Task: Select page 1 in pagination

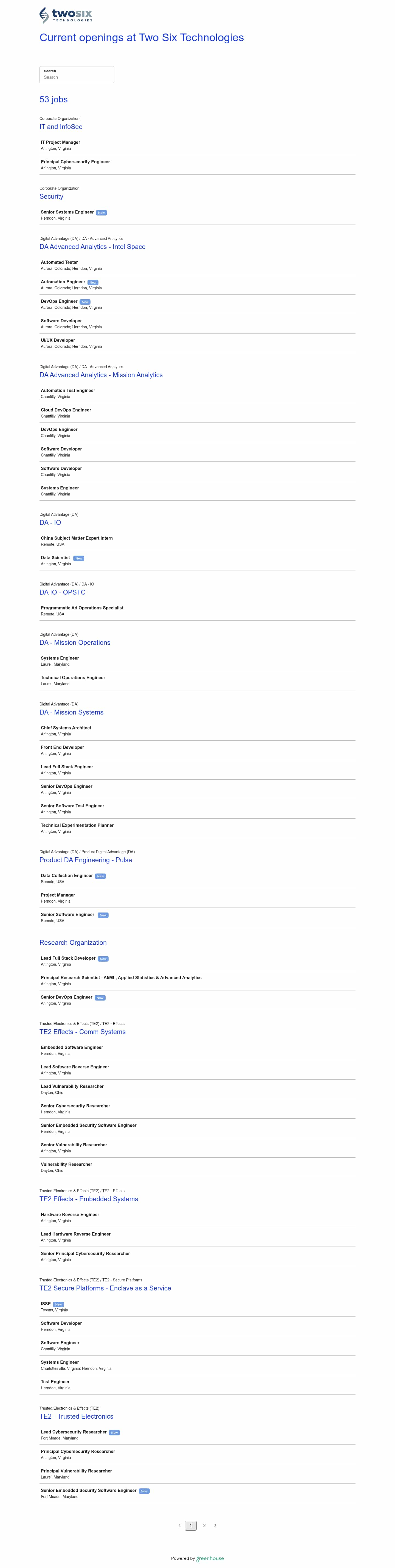Action: point(190,1525)
